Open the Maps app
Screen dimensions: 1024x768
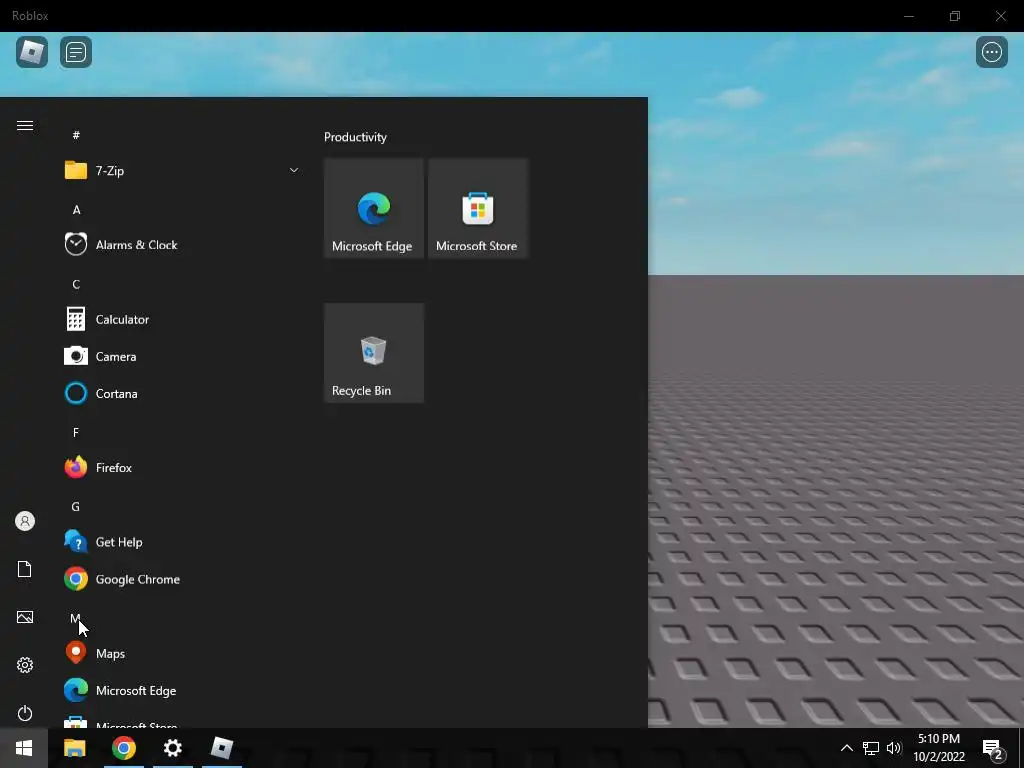(182, 654)
